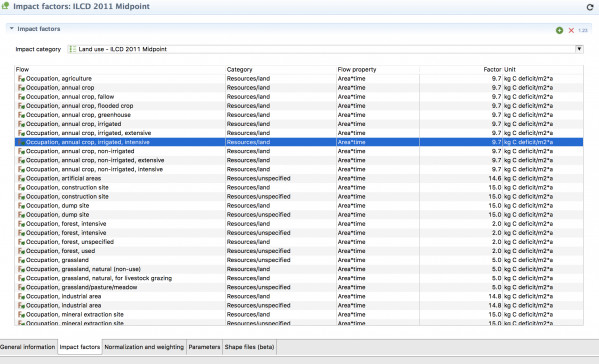The image size is (599, 364).
Task: Sort by the Category column header
Action: [x=280, y=70]
